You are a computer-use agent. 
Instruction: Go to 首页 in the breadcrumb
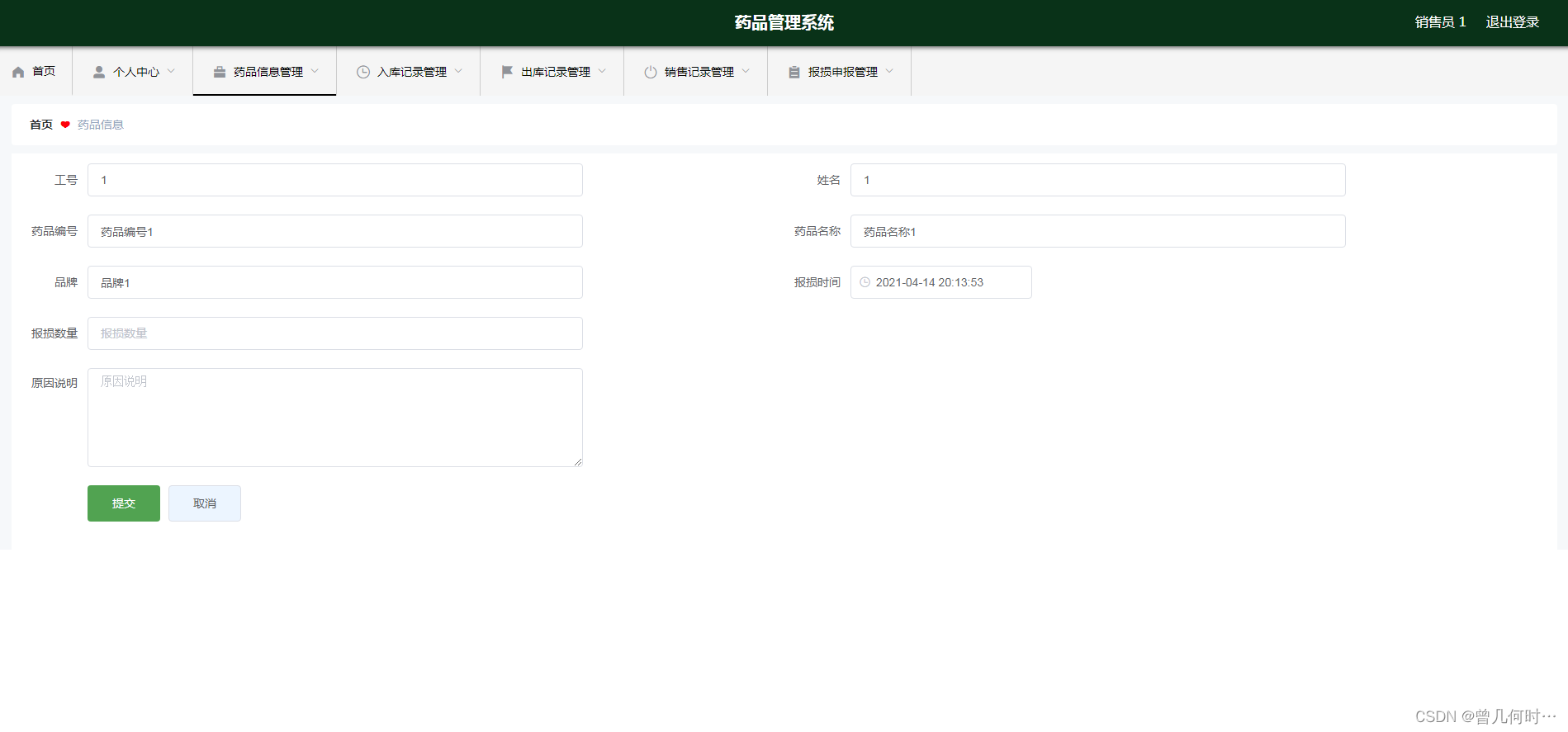(41, 125)
